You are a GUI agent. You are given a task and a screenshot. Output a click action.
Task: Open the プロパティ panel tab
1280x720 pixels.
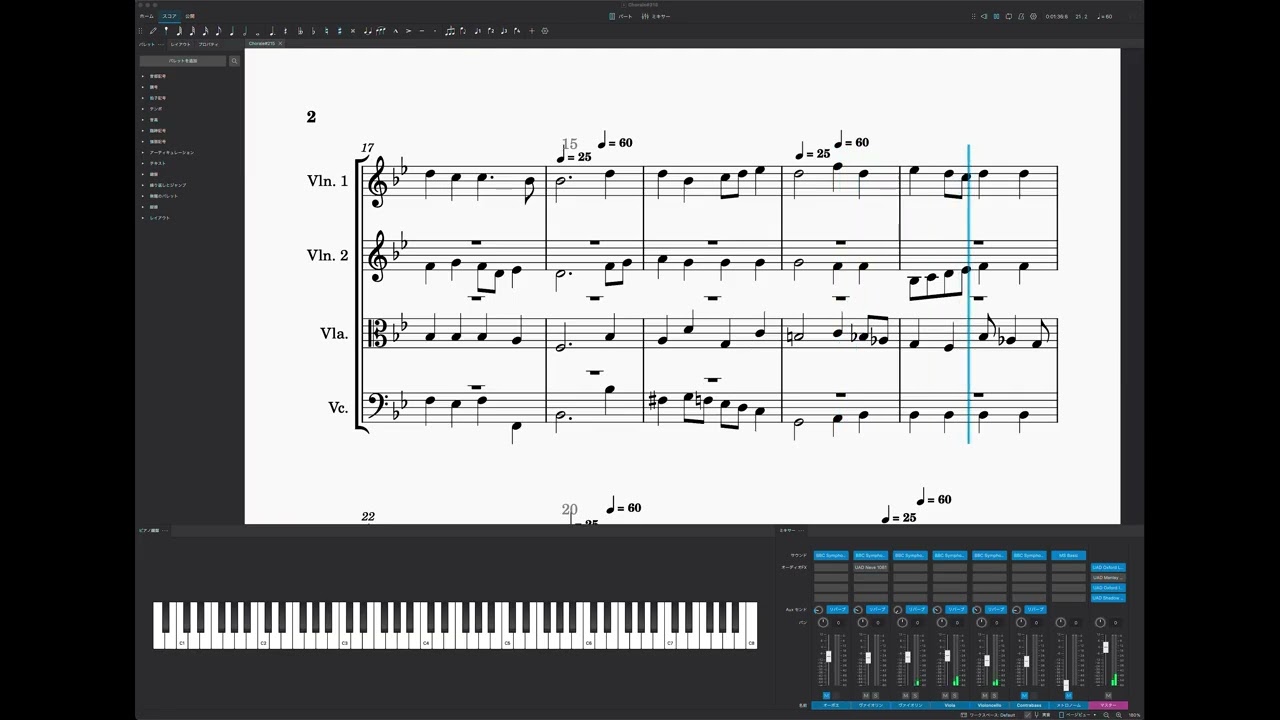pyautogui.click(x=208, y=44)
